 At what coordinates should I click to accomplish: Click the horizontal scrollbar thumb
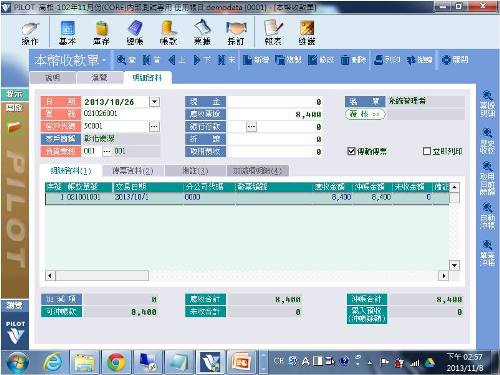point(102,276)
